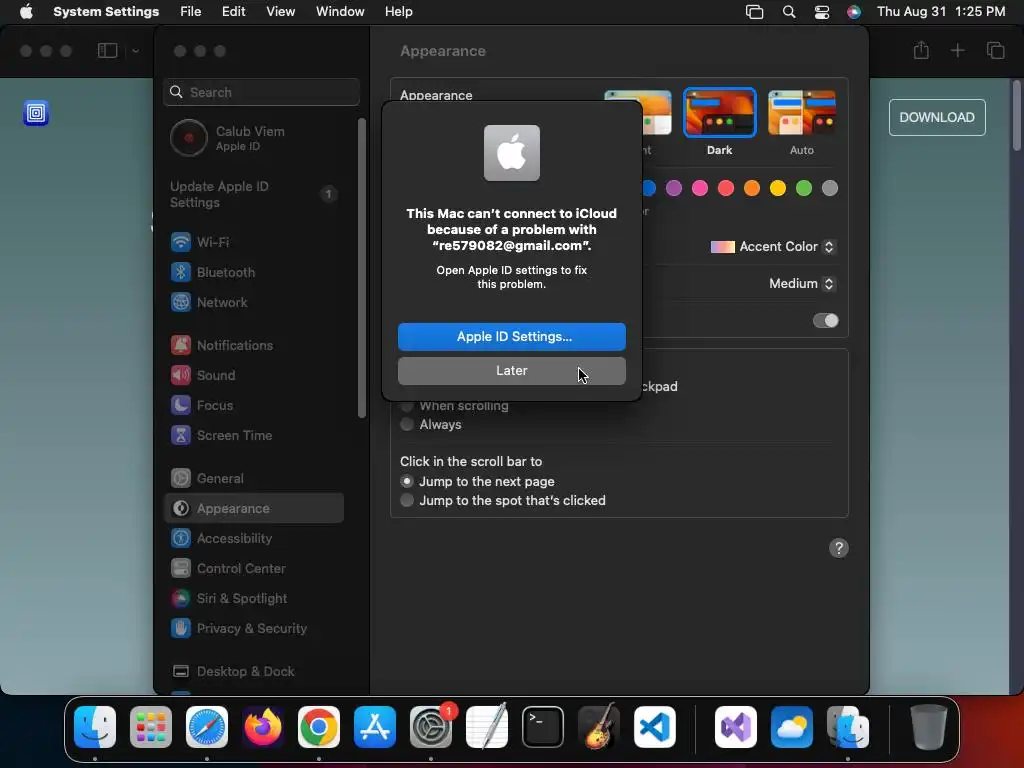Launch Visual Studio Code from the Dock

[654, 726]
